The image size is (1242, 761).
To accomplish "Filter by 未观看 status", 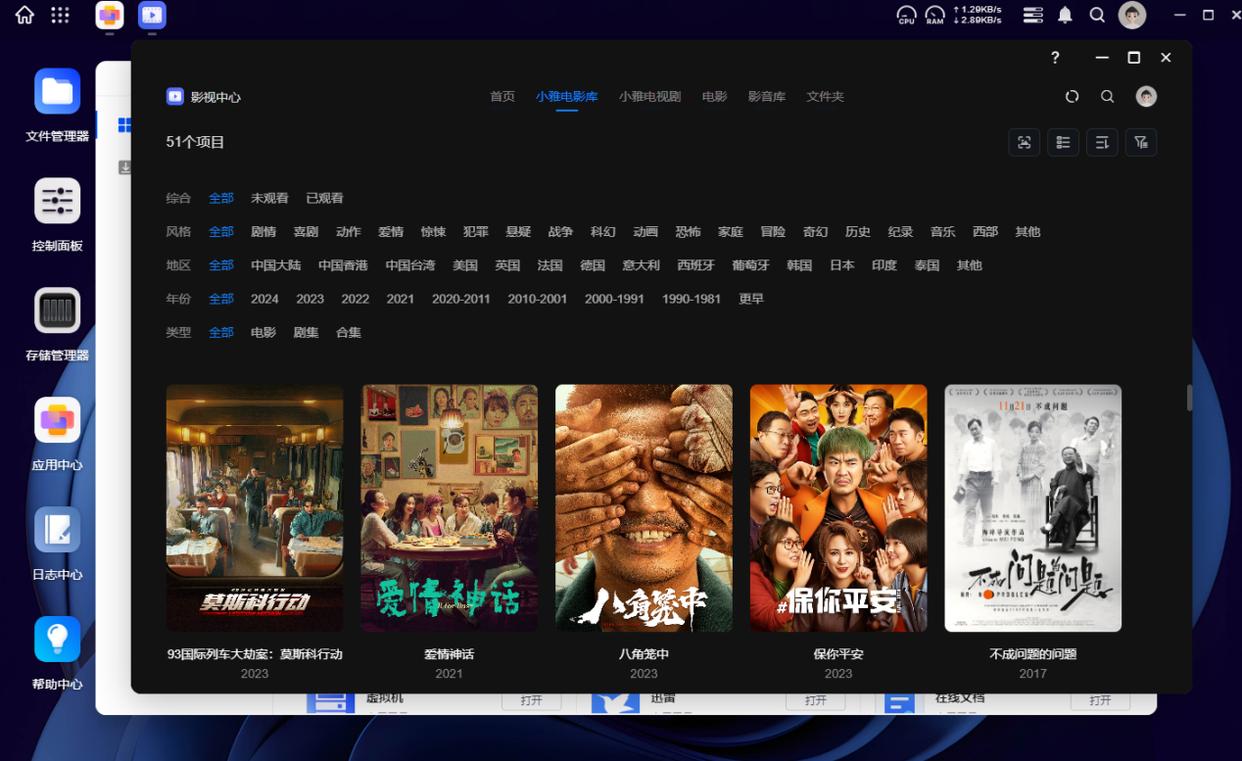I will tap(269, 198).
